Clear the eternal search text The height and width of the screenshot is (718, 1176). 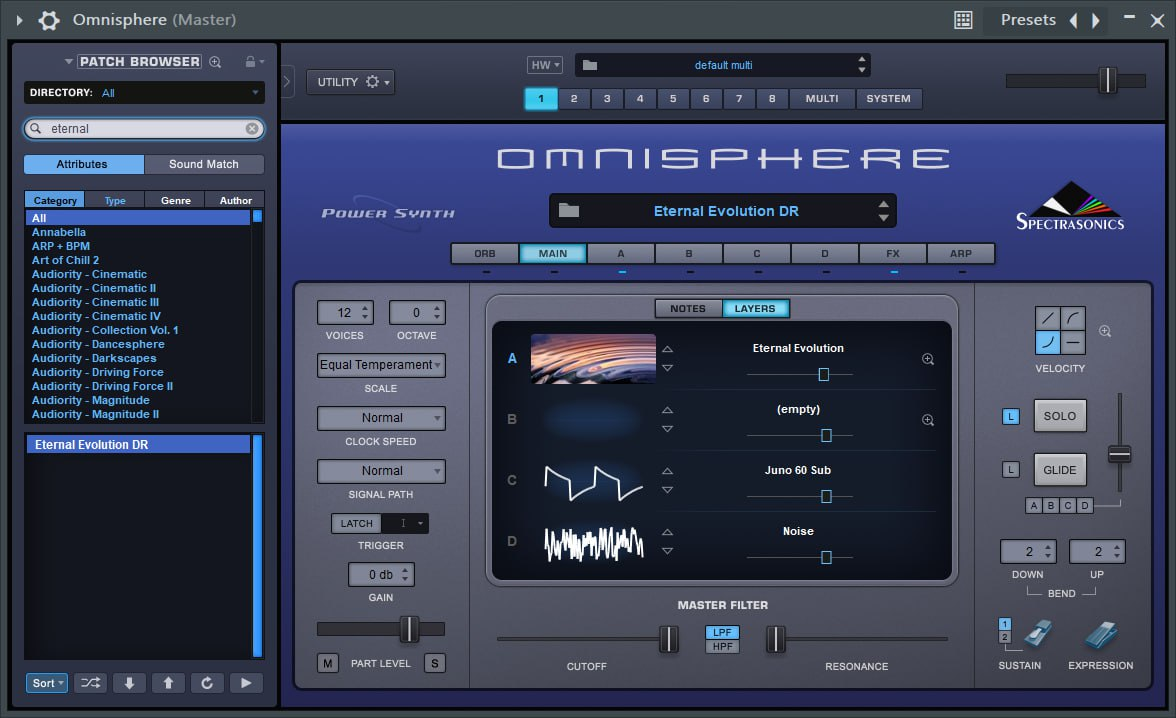pos(252,129)
